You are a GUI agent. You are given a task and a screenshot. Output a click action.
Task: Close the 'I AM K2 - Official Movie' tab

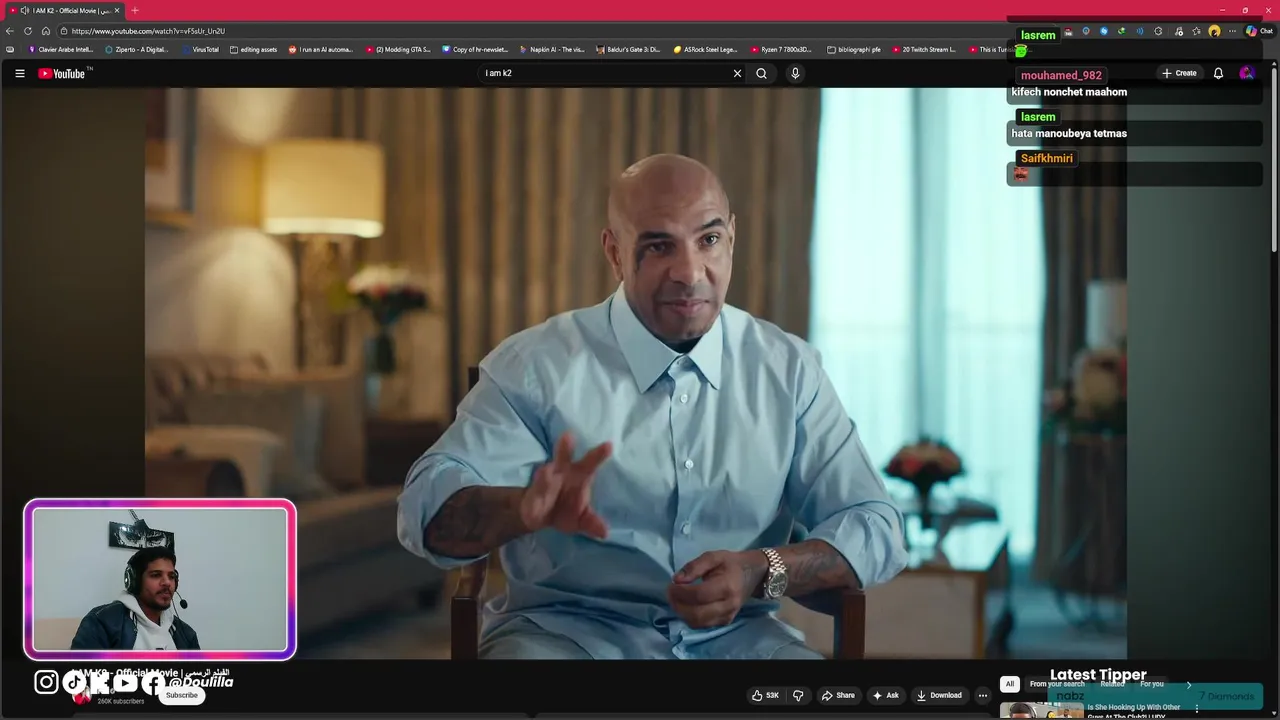click(x=117, y=10)
